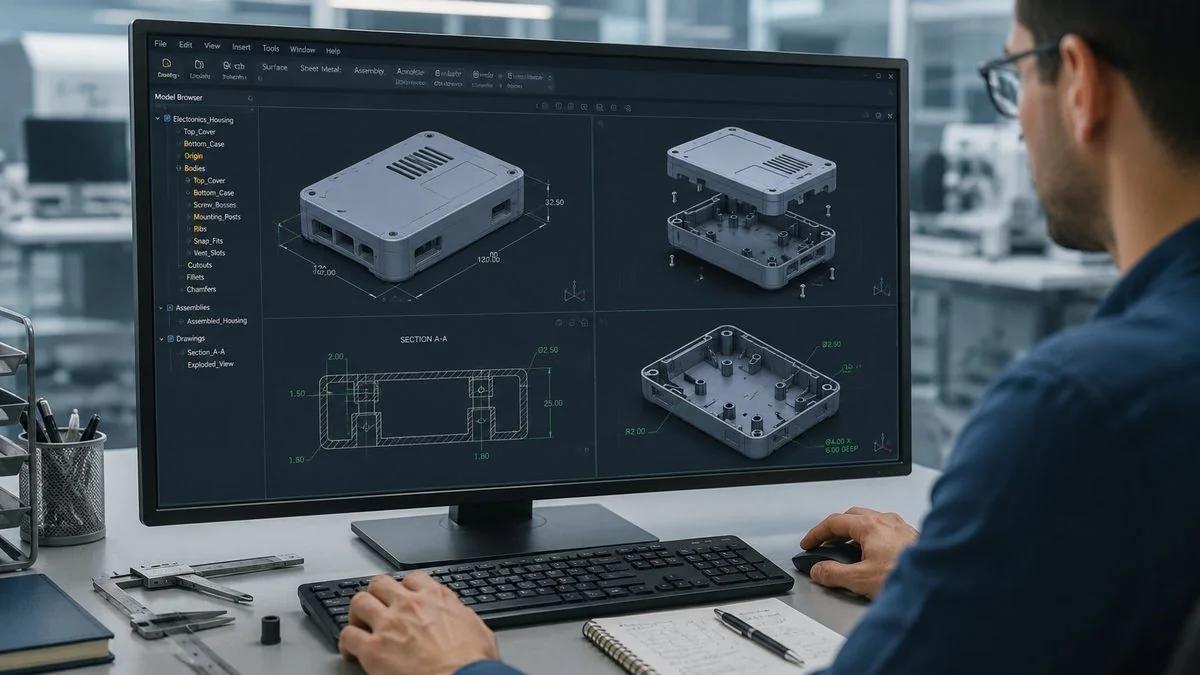Image resolution: width=1200 pixels, height=675 pixels.
Task: Select the 25.00 section height dimension
Action: (554, 404)
